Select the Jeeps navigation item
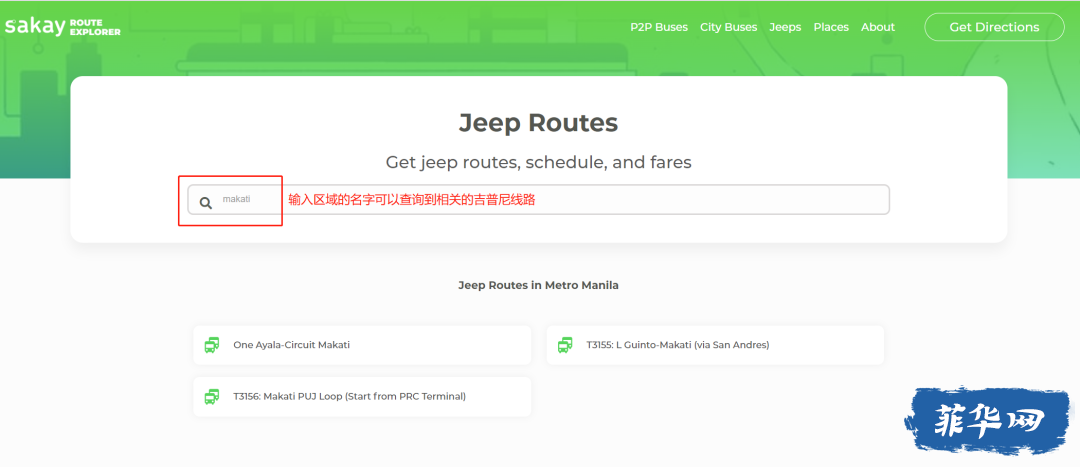This screenshot has height=467, width=1080. [785, 28]
